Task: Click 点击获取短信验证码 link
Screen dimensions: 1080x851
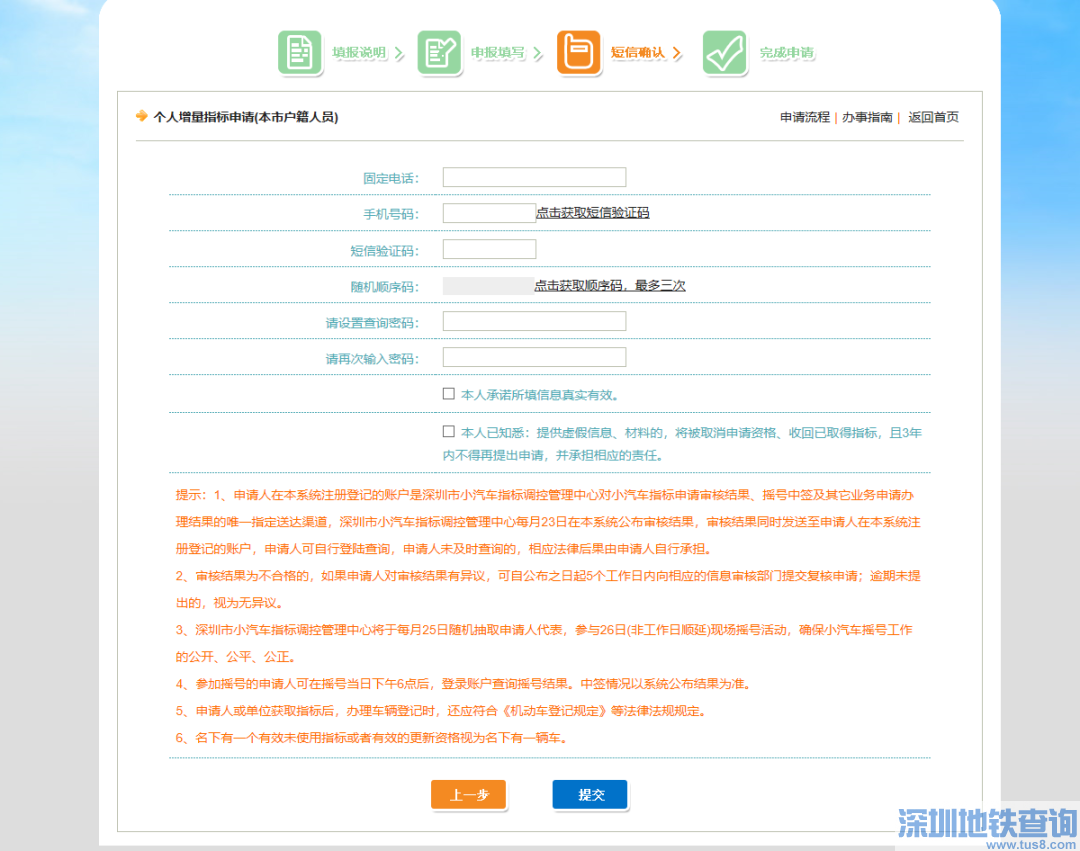Action: (x=593, y=213)
